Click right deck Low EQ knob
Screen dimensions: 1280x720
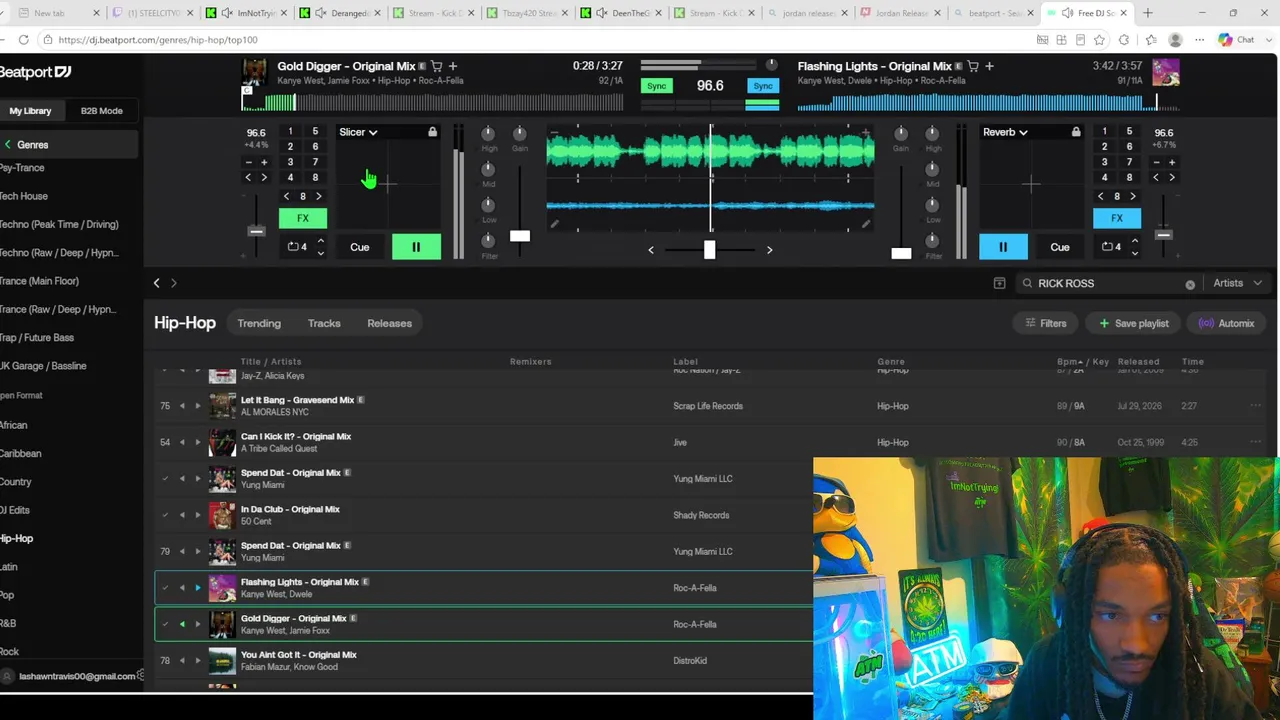[x=932, y=205]
